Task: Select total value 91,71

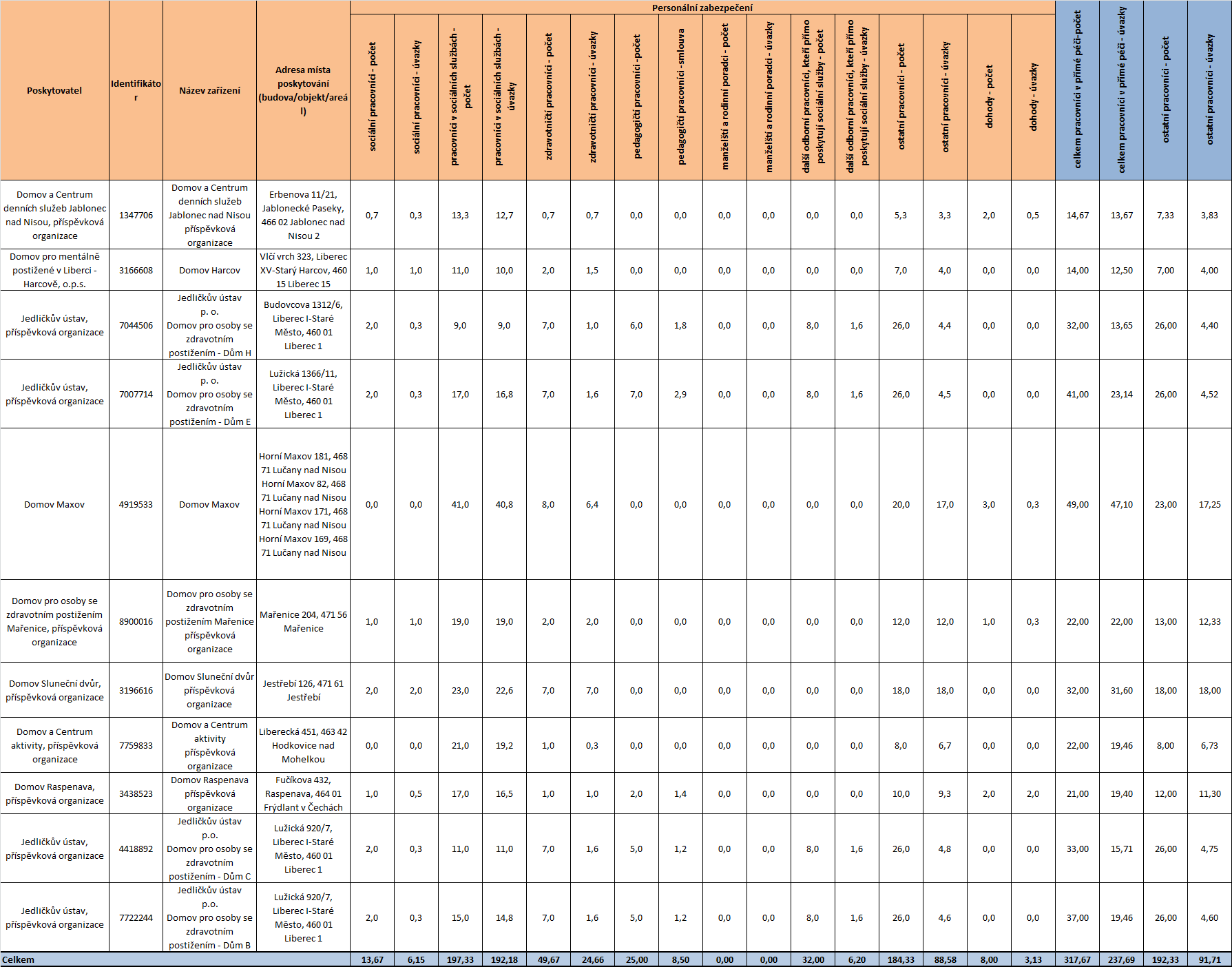Action: pos(1209,959)
